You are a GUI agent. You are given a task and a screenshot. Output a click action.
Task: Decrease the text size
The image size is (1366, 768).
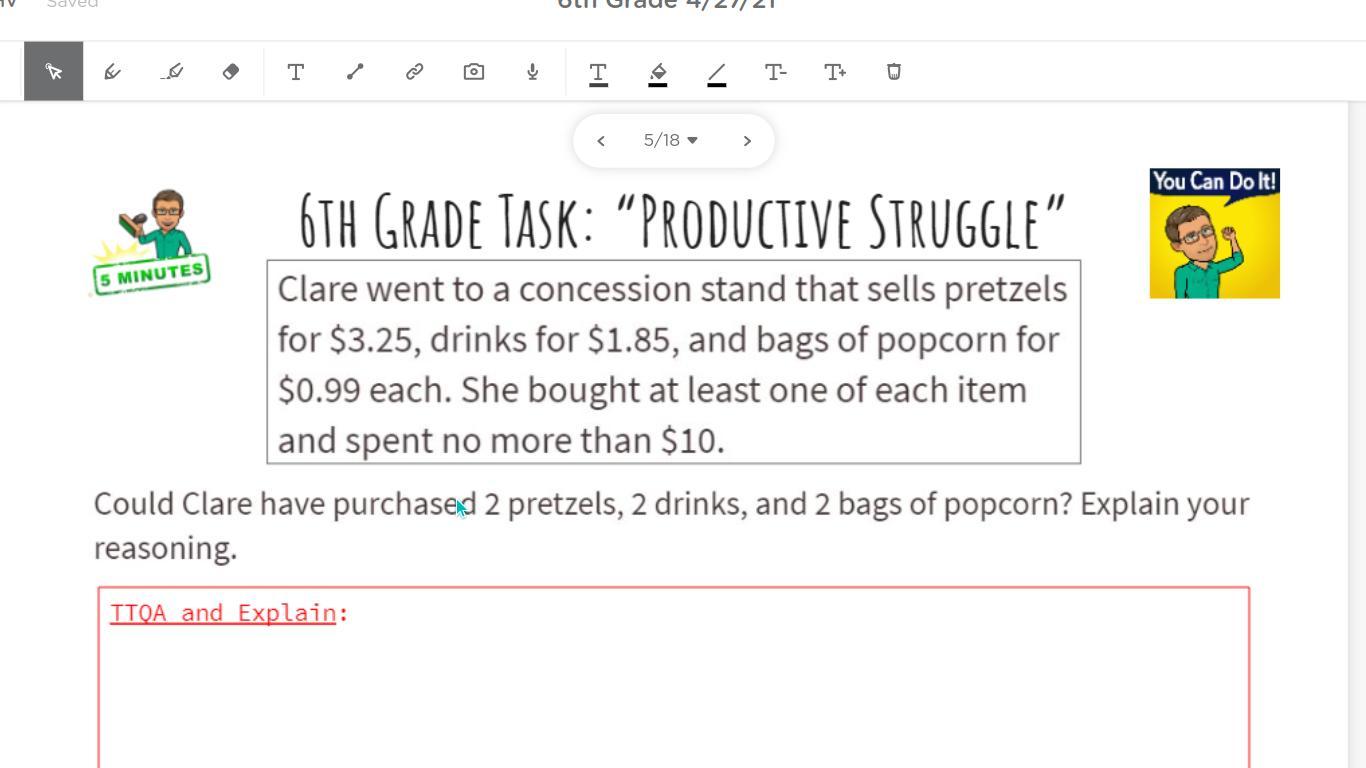pos(775,71)
